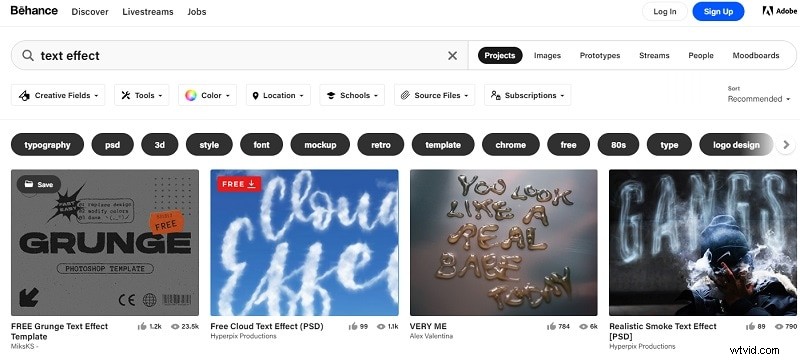Screen dimensions: 800x360
Task: Expand the Creative Fields filter
Action: coord(58,95)
